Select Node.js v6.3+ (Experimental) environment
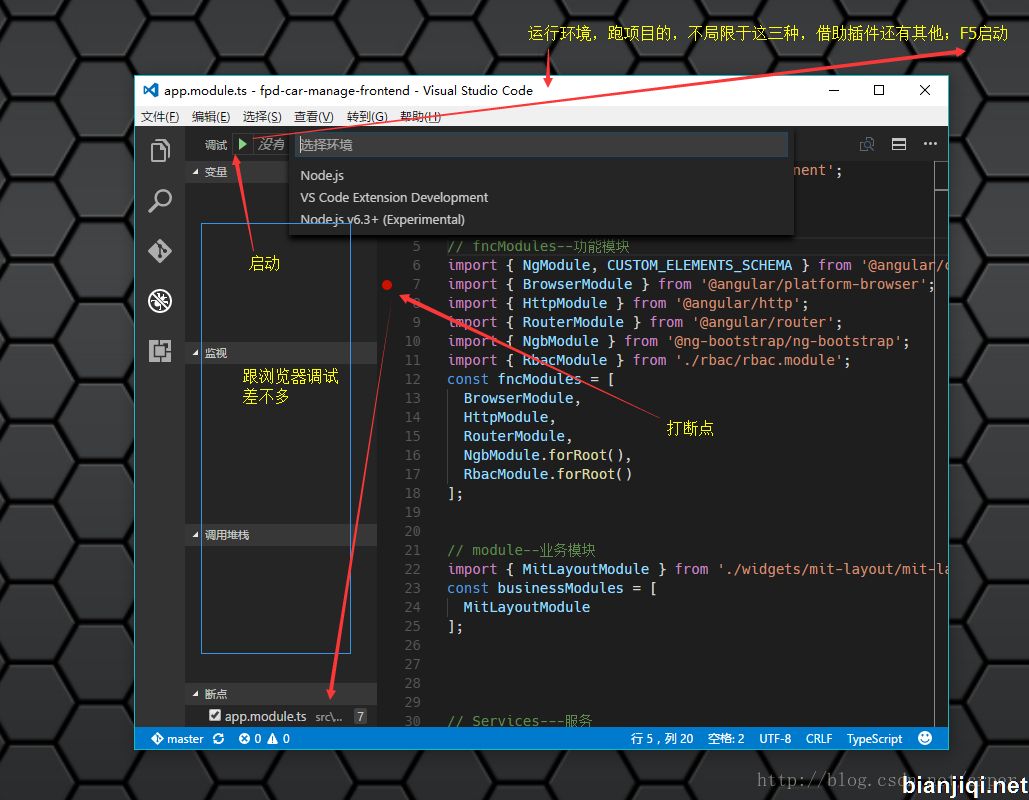This screenshot has height=800, width=1029. (541, 220)
